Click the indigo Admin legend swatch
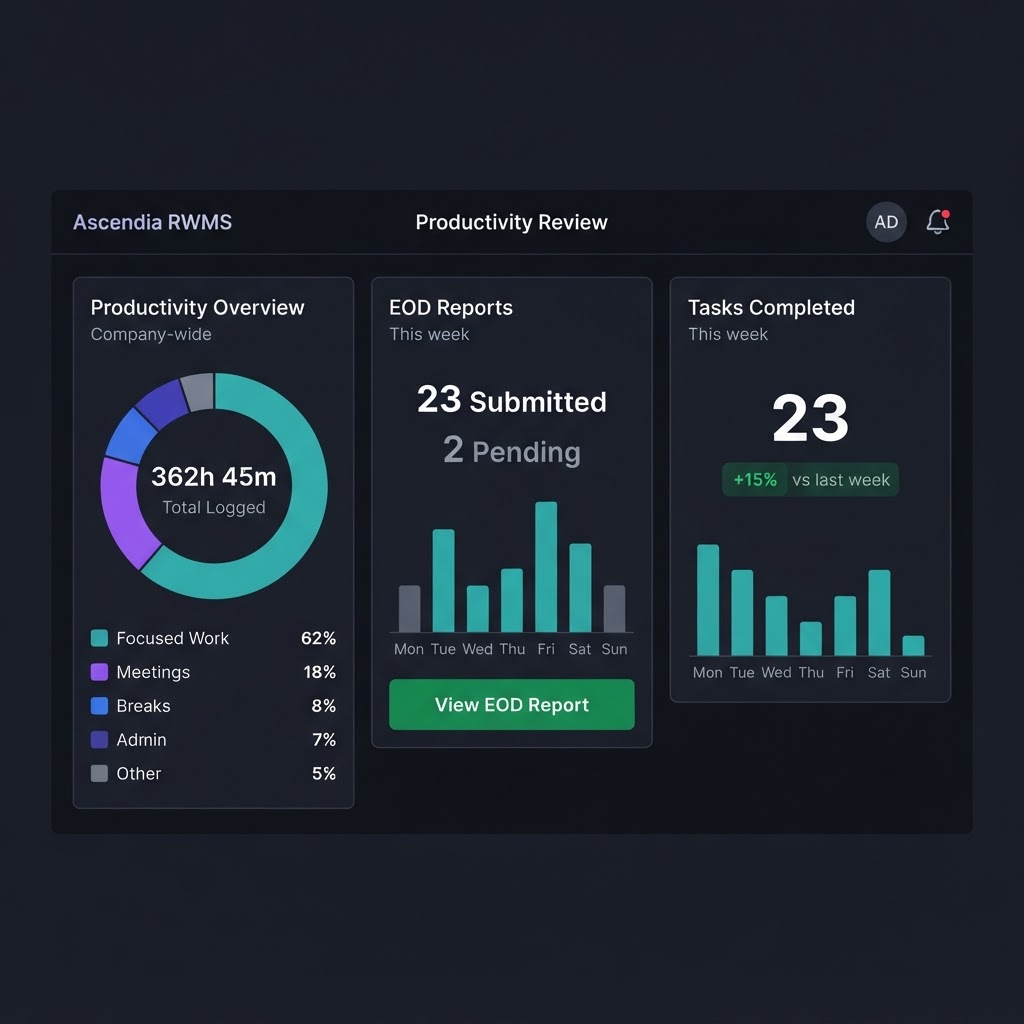Screen dimensions: 1024x1024 [99, 740]
